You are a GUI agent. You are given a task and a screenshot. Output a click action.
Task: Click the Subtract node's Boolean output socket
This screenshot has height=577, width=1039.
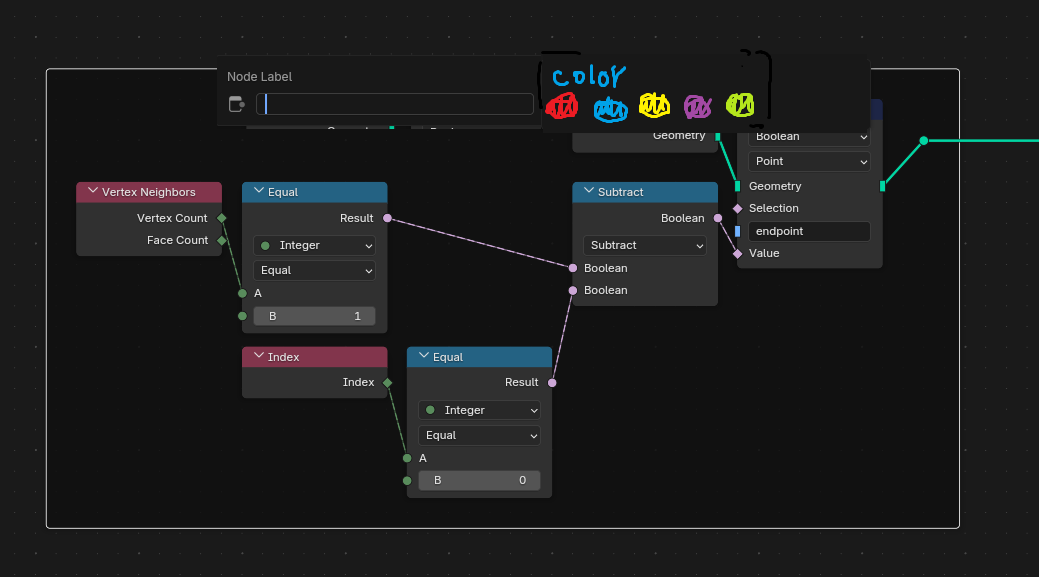click(718, 218)
